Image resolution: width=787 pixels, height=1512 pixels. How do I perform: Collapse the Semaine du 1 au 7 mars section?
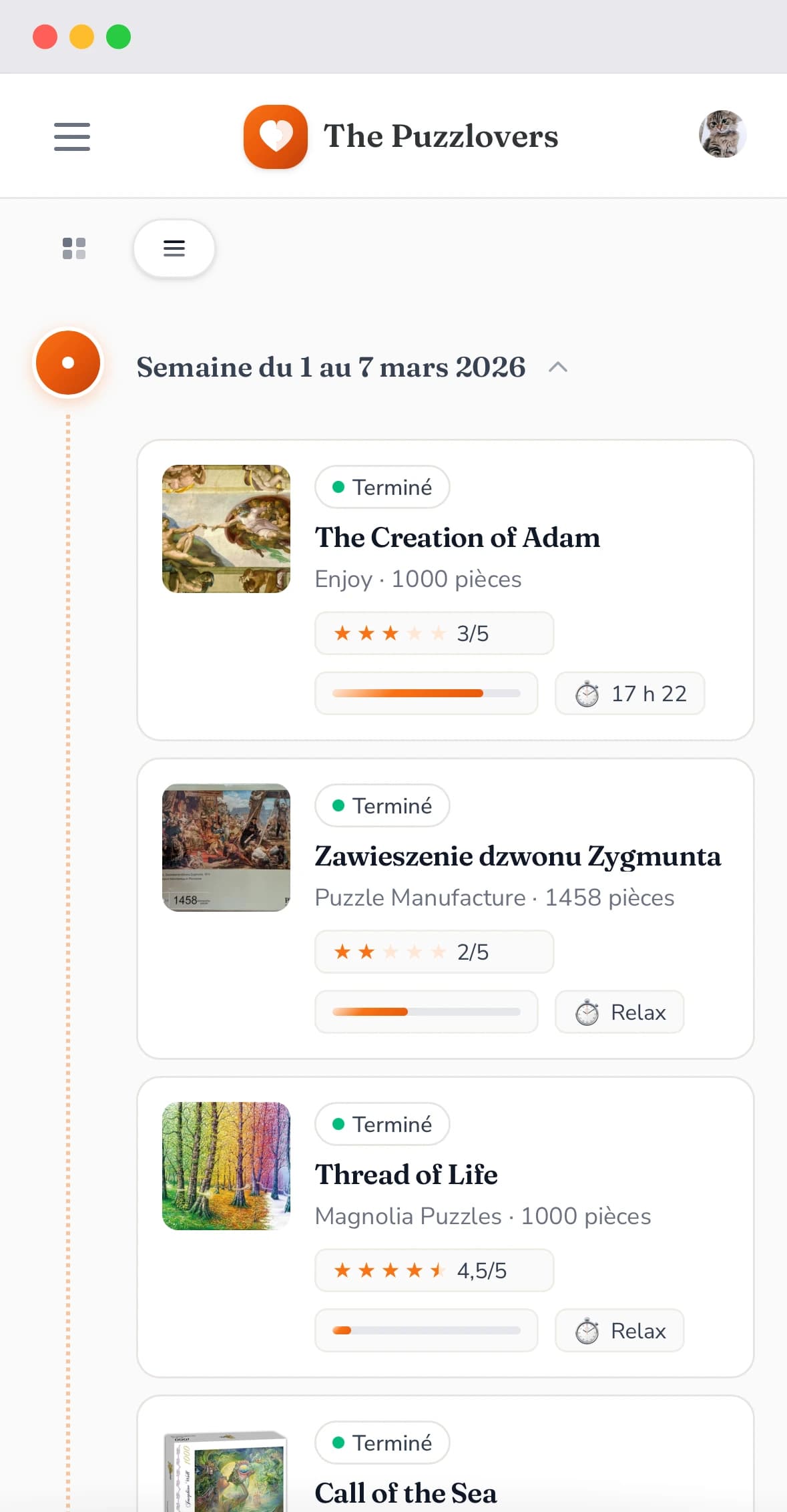559,367
